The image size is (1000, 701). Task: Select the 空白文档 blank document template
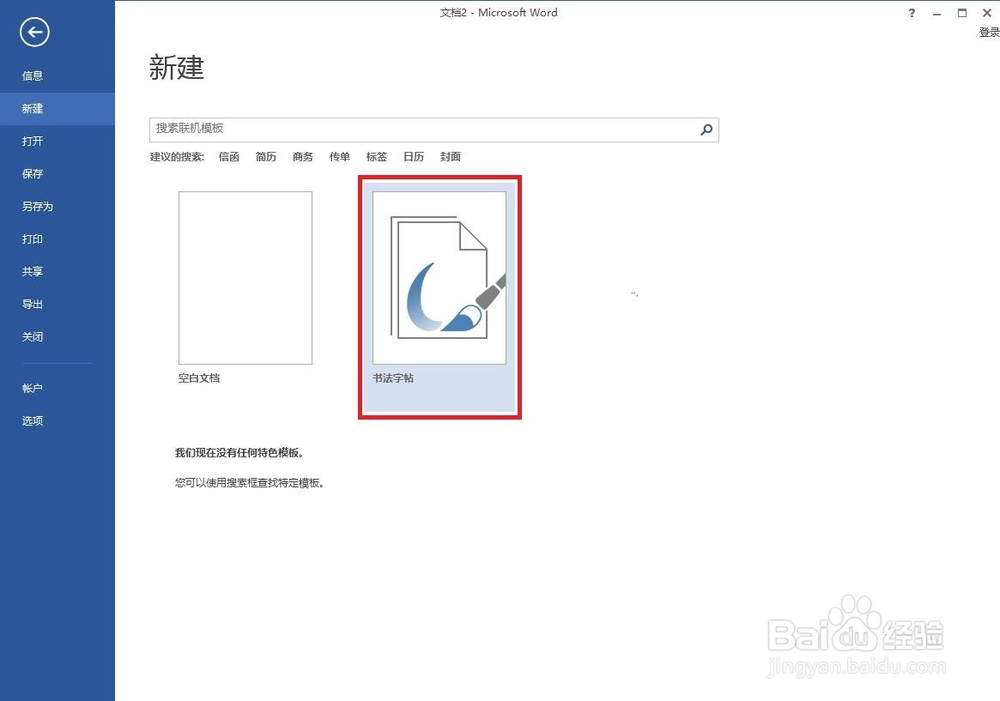(246, 278)
